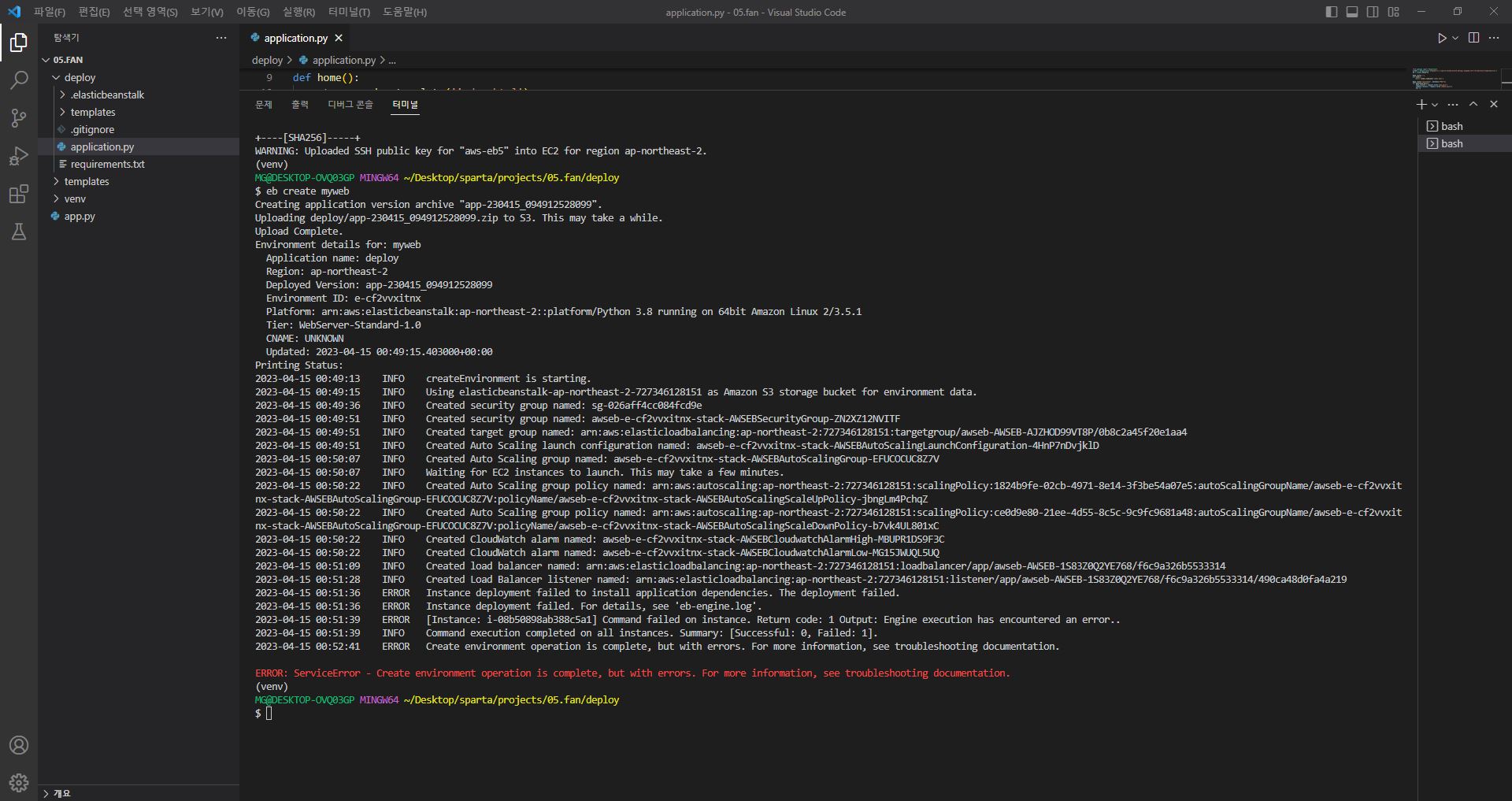1512x801 pixels.
Task: Open editor More Actions ellipsis
Action: coord(1494,38)
